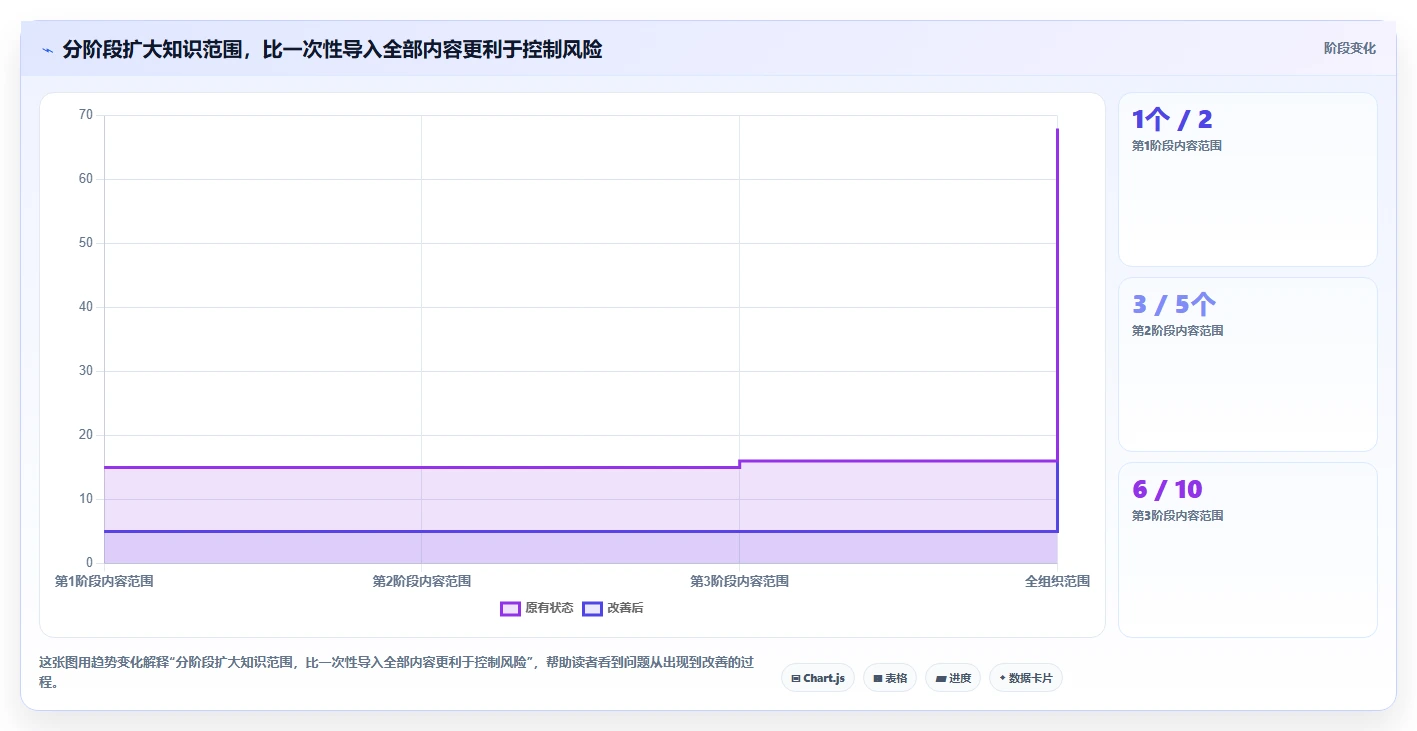This screenshot has width=1417, height=731.
Task: Click the 阶段变化 label in the header
Action: point(1349,48)
